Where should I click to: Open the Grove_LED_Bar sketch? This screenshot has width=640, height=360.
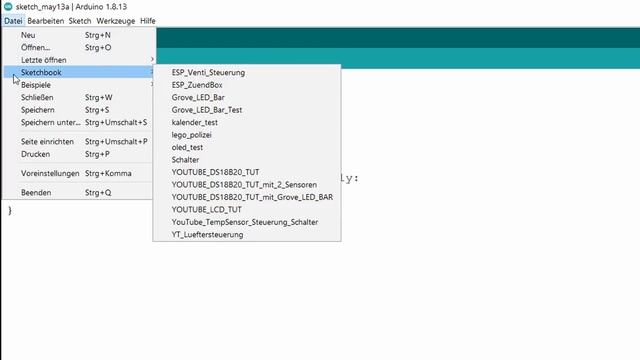[x=247, y=97]
